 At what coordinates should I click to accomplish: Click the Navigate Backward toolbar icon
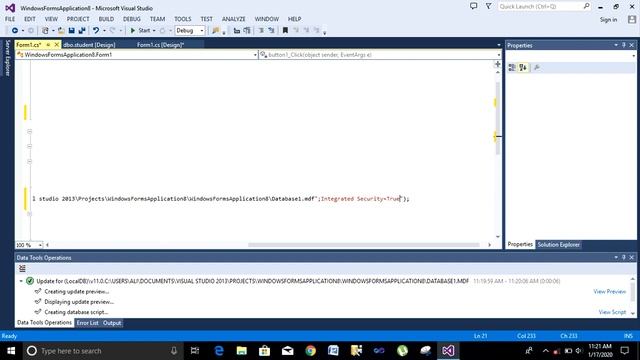tap(15, 31)
